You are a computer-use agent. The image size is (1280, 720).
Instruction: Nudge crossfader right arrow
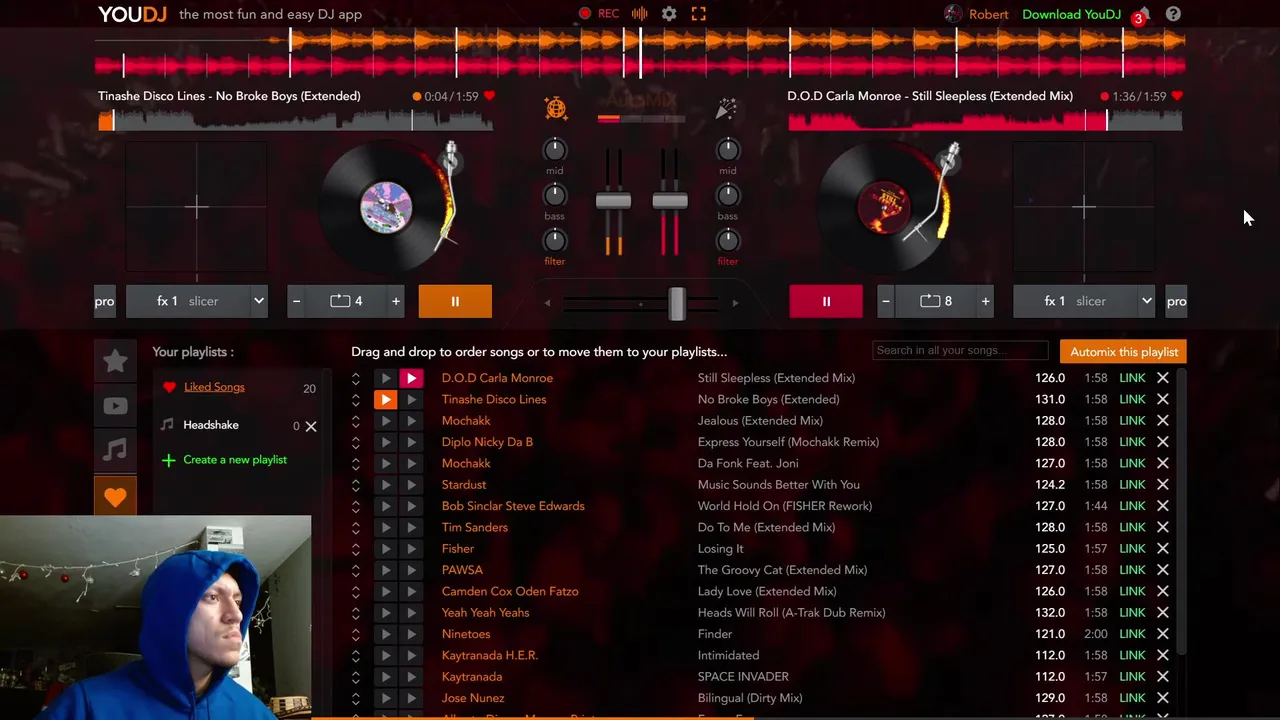[x=735, y=303]
